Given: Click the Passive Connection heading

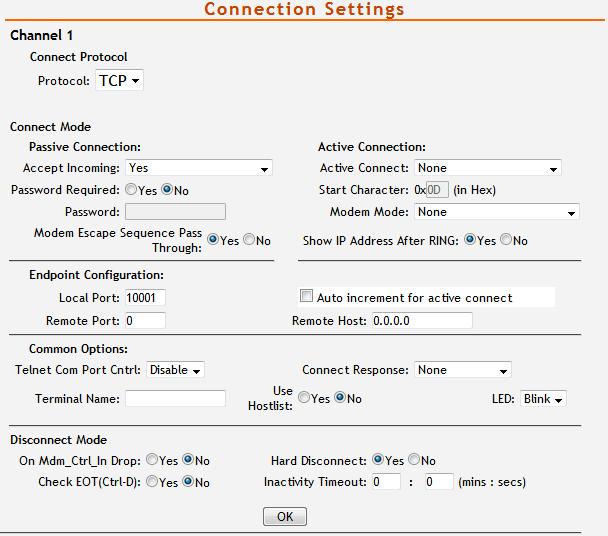Looking at the screenshot, I should [x=85, y=147].
